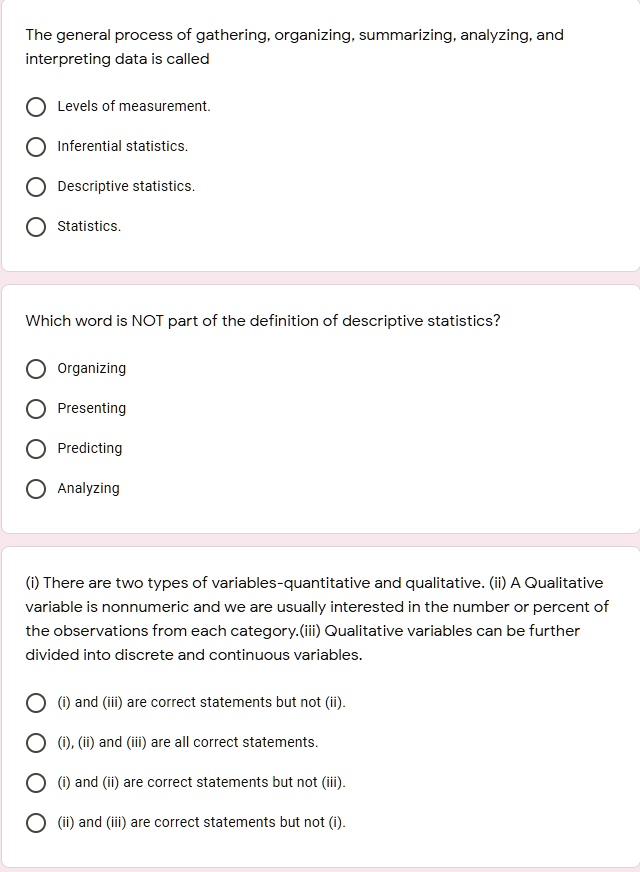
Task: Select "(i) and (iii) are correct statements but not (ii)."
Action: [34, 702]
